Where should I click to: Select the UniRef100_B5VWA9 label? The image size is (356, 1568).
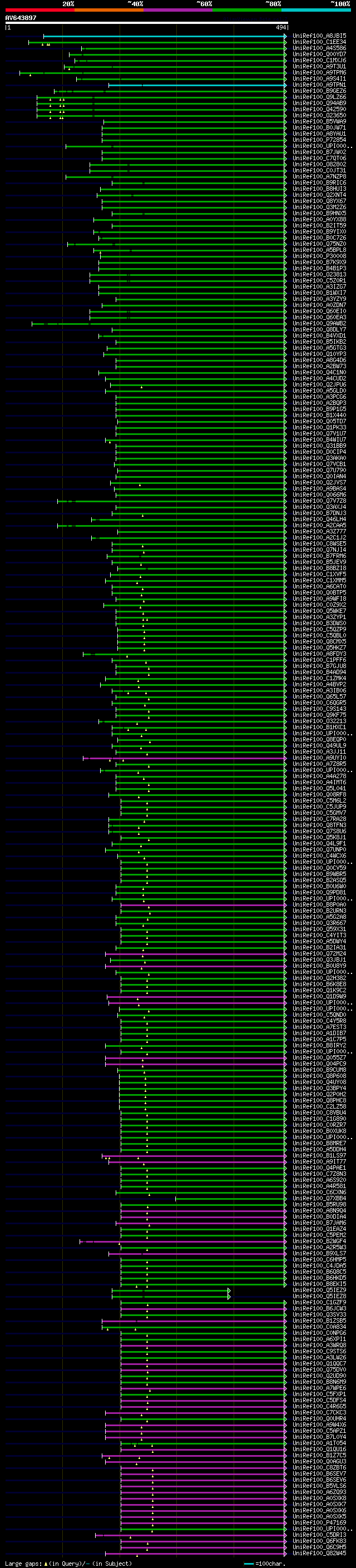[319, 122]
